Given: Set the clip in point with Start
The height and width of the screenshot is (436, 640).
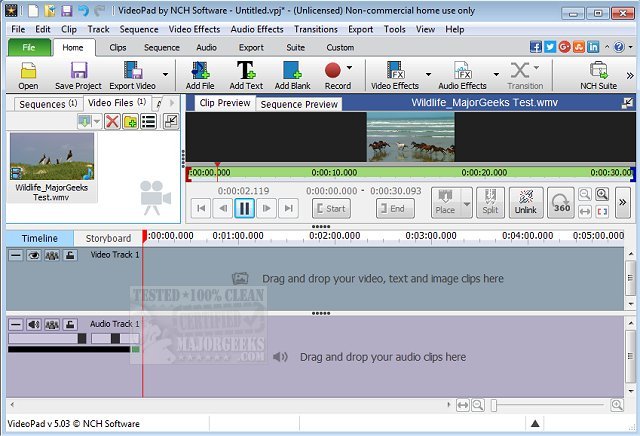Looking at the screenshot, I should [x=331, y=209].
